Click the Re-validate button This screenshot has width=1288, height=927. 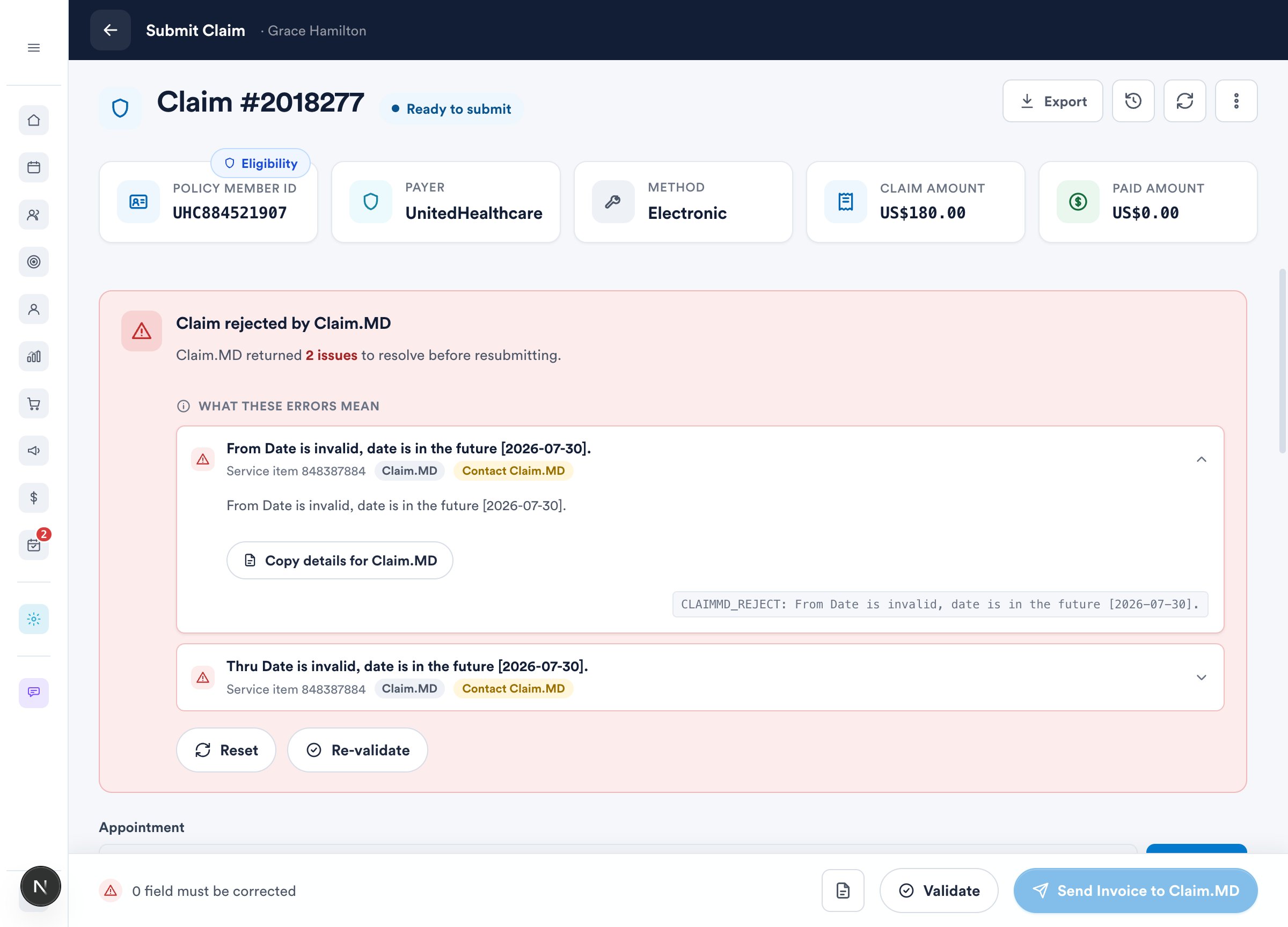tap(357, 750)
